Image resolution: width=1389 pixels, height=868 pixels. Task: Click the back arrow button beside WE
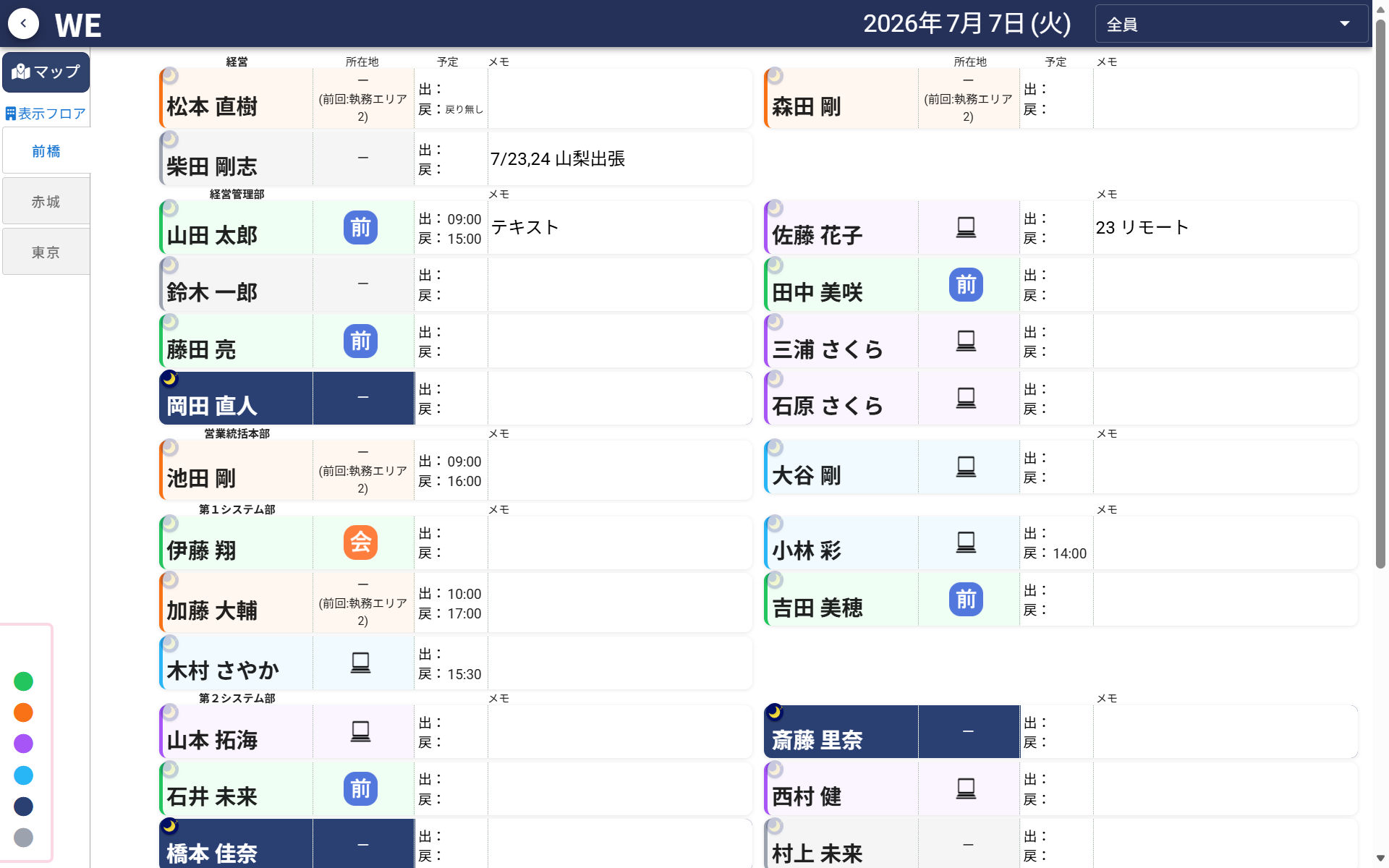click(x=23, y=23)
